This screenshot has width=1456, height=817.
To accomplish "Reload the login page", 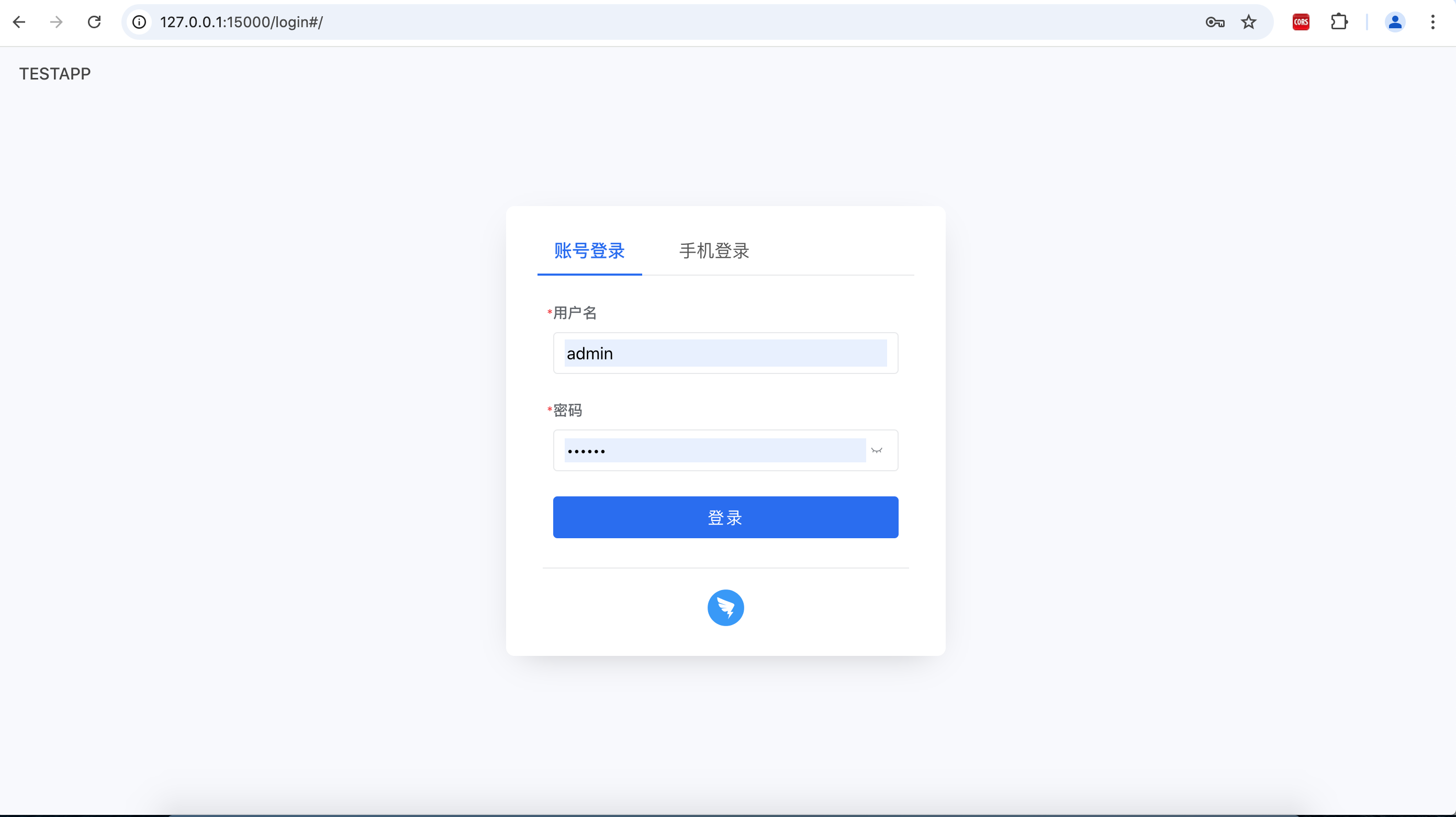I will tap(94, 22).
